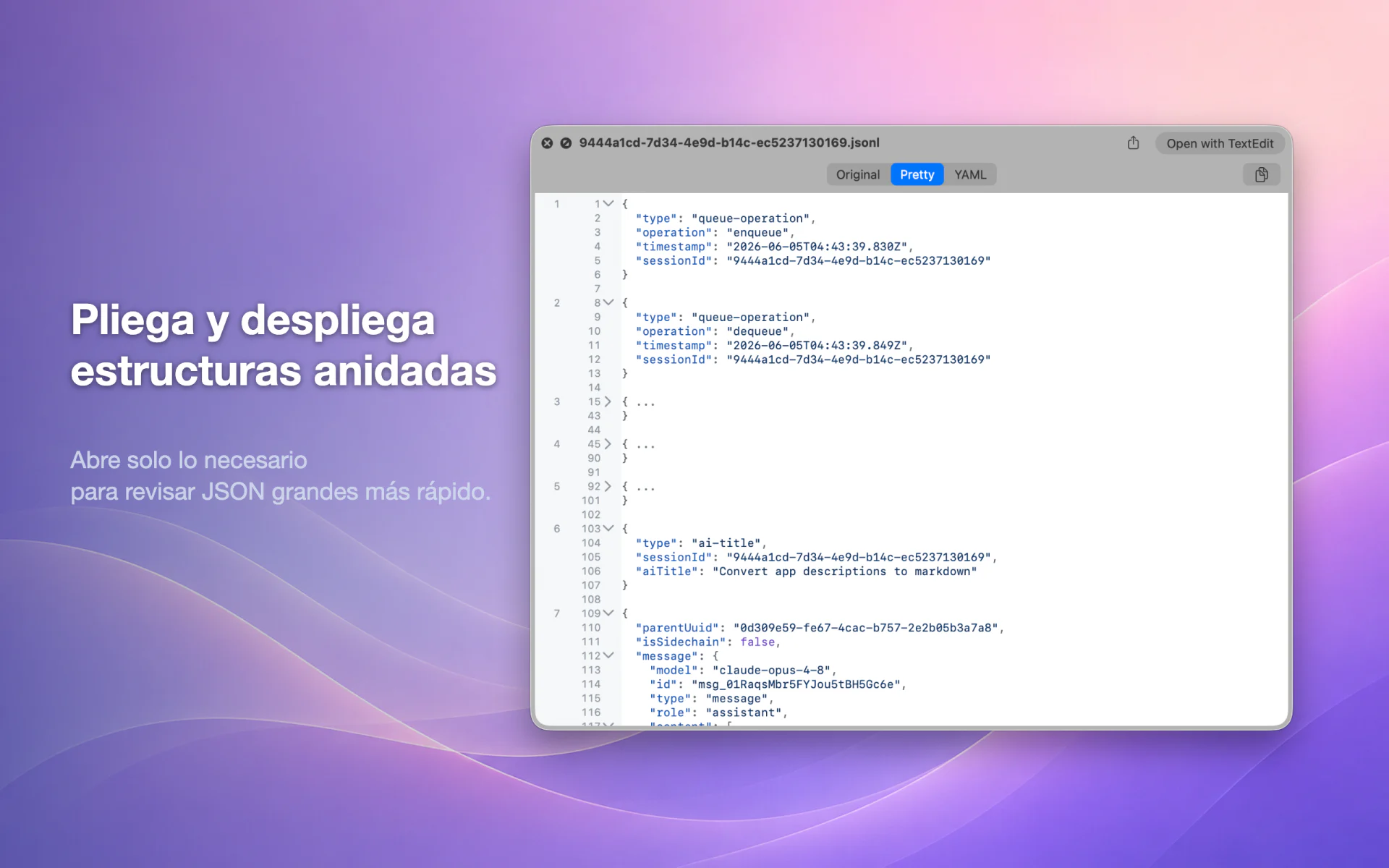
Task: Click the open-in-full-screen circle icon
Action: (566, 143)
